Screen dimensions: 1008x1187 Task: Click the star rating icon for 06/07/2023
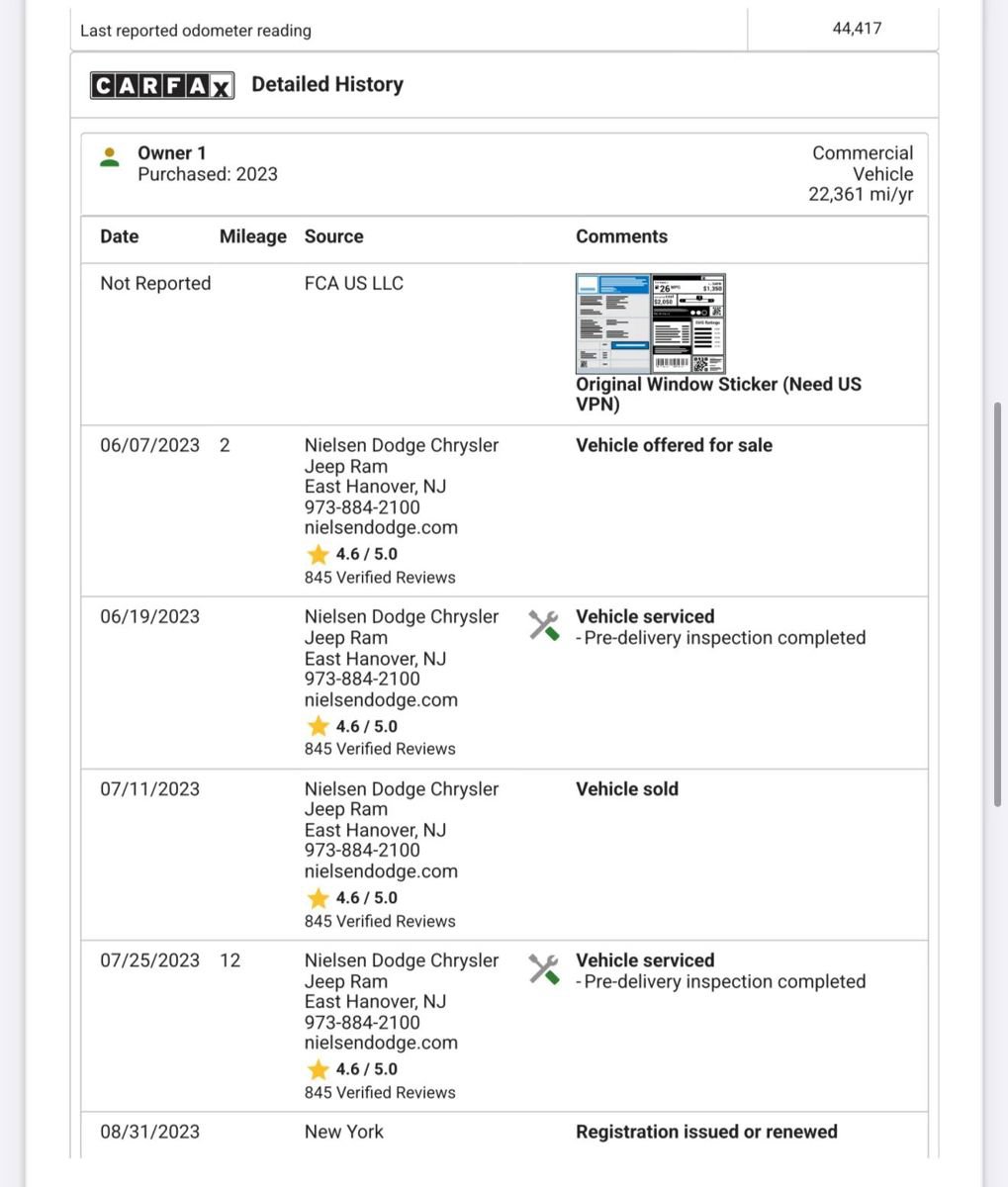click(x=318, y=554)
